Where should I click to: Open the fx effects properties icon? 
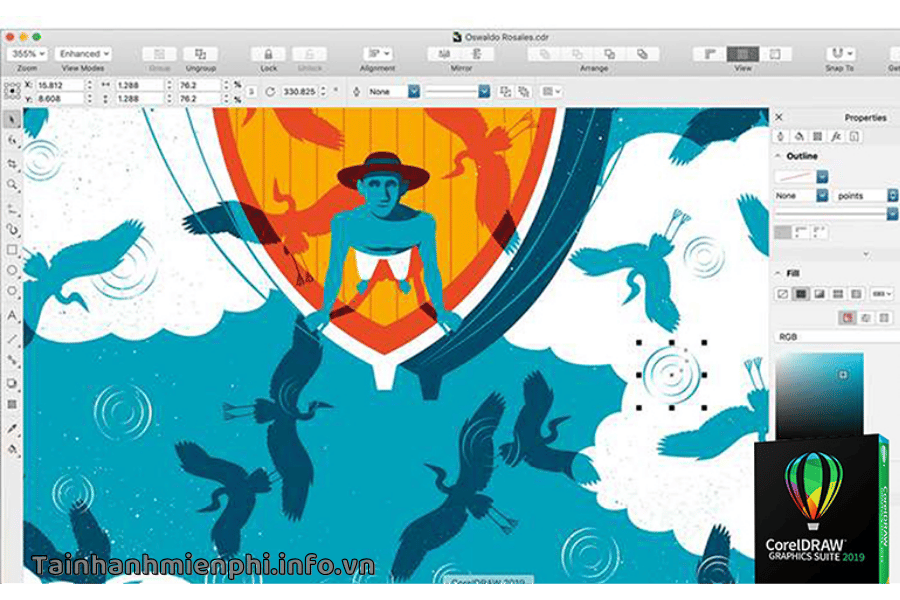(836, 136)
